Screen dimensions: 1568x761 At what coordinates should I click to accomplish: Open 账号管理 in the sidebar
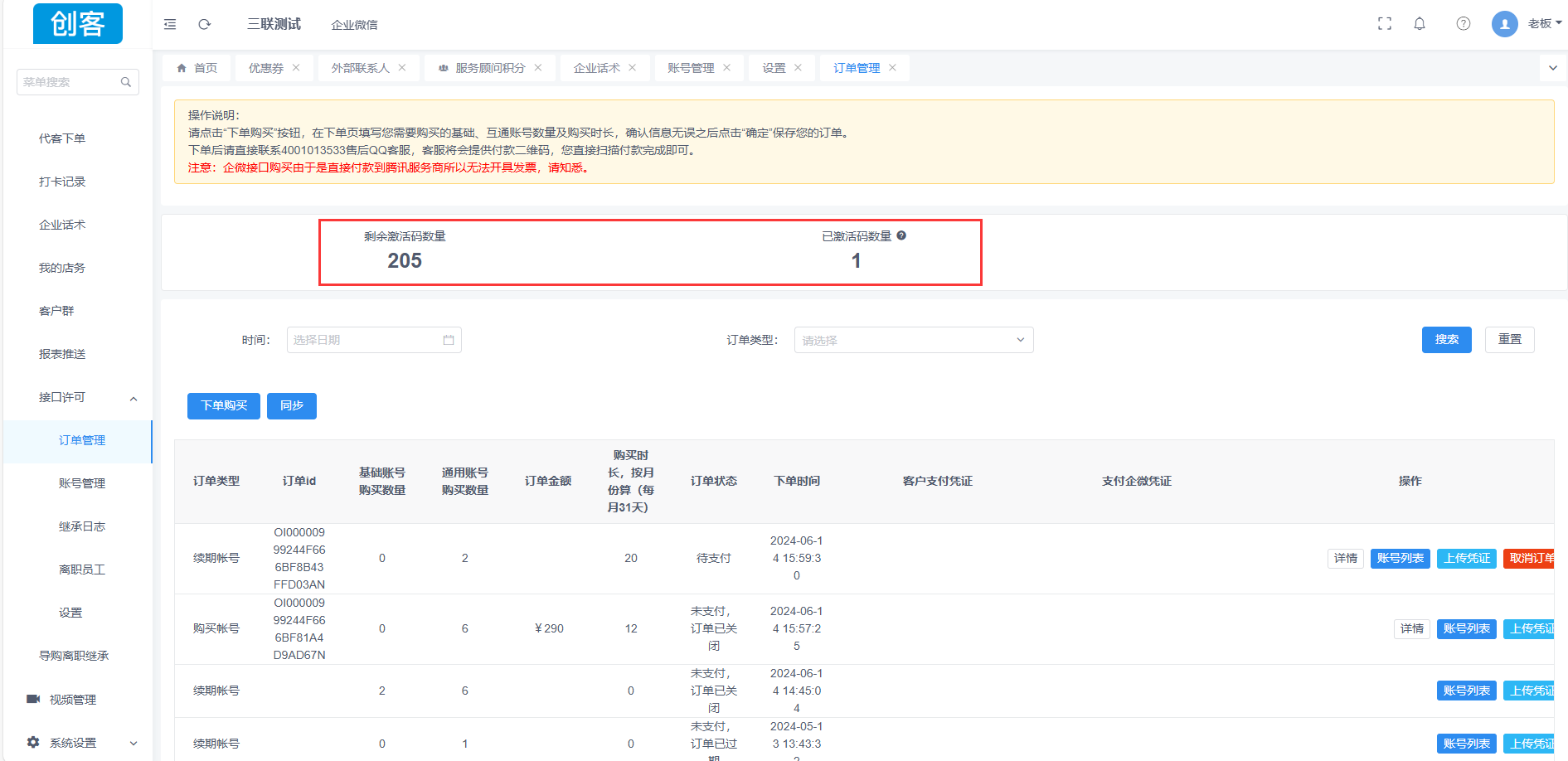click(81, 483)
